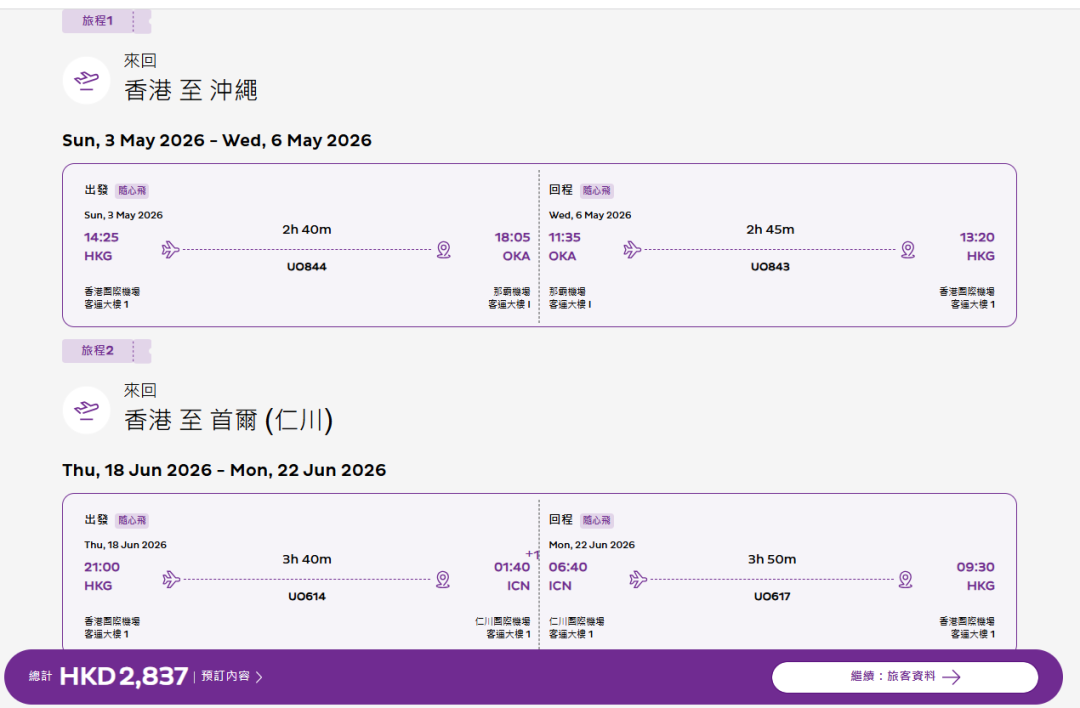
Task: Click date Mon, 22 Jun 2026 on return flight
Action: (x=592, y=545)
